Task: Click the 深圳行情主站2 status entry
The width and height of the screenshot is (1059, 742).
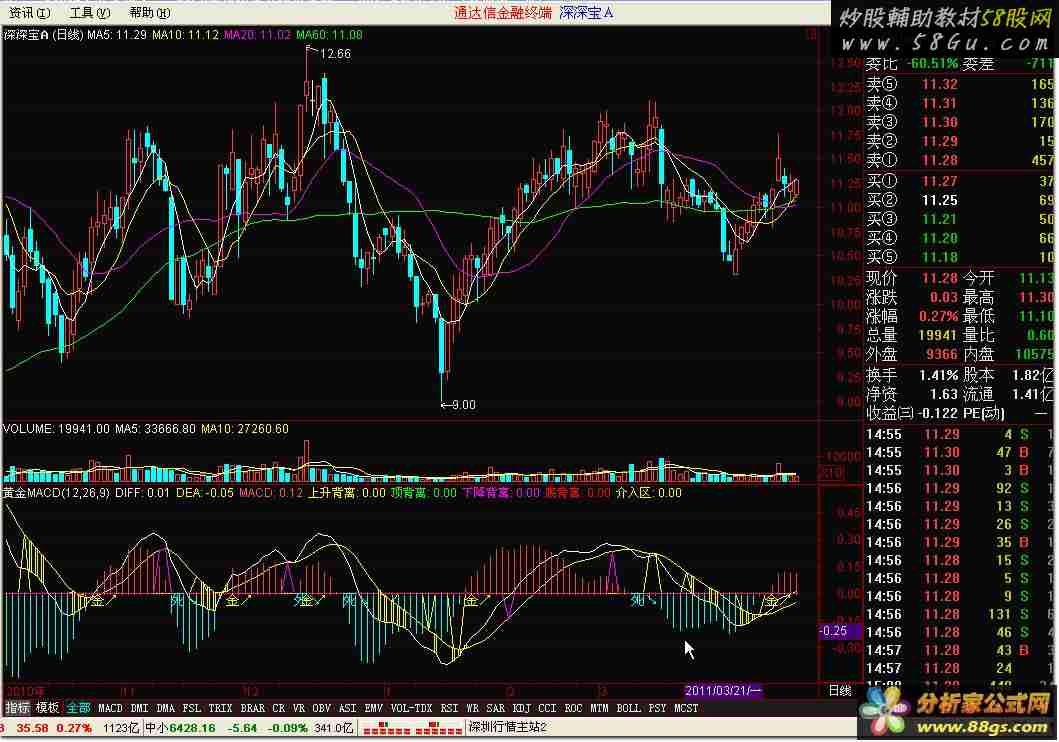Action: 508,728
